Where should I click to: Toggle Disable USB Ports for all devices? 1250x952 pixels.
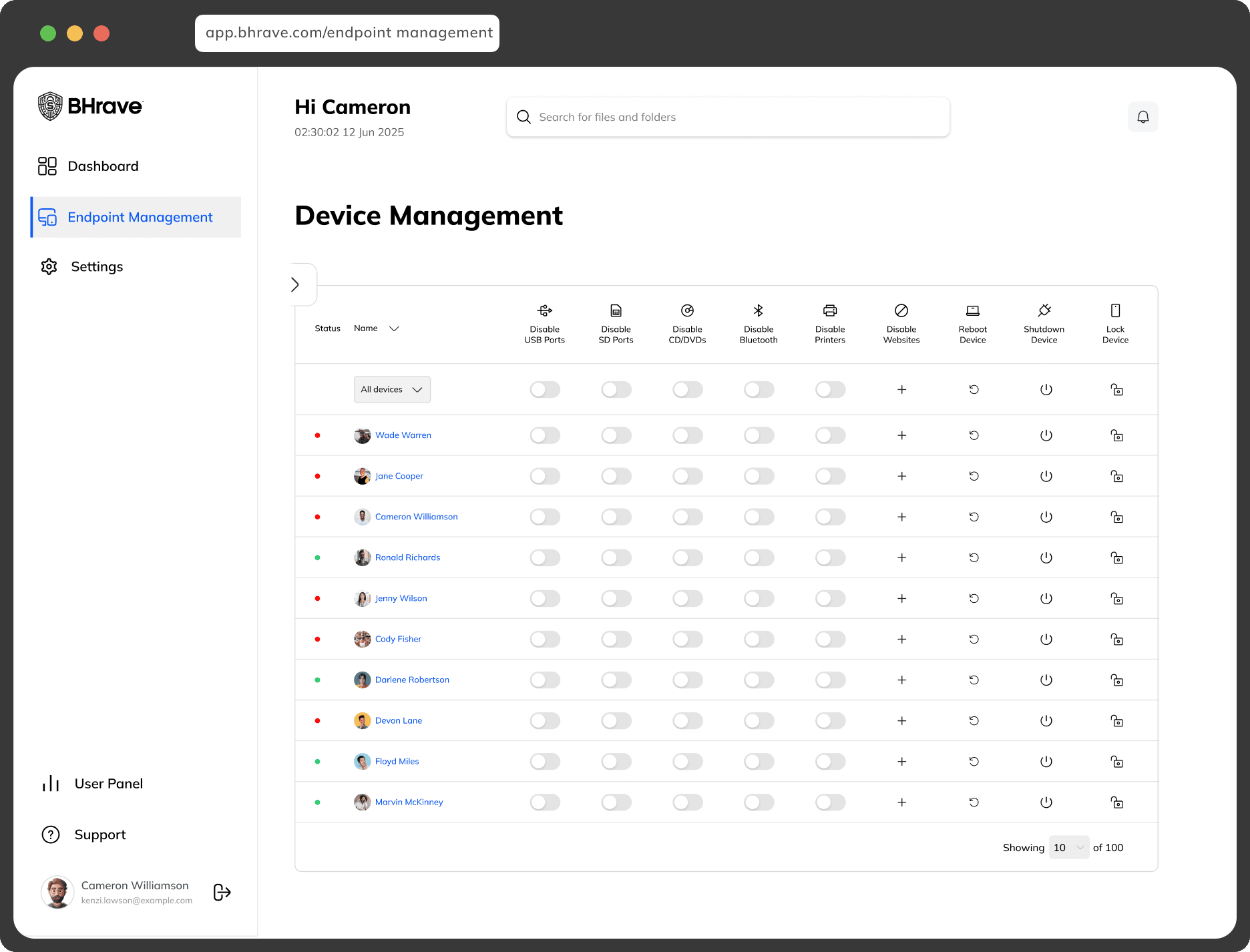545,389
